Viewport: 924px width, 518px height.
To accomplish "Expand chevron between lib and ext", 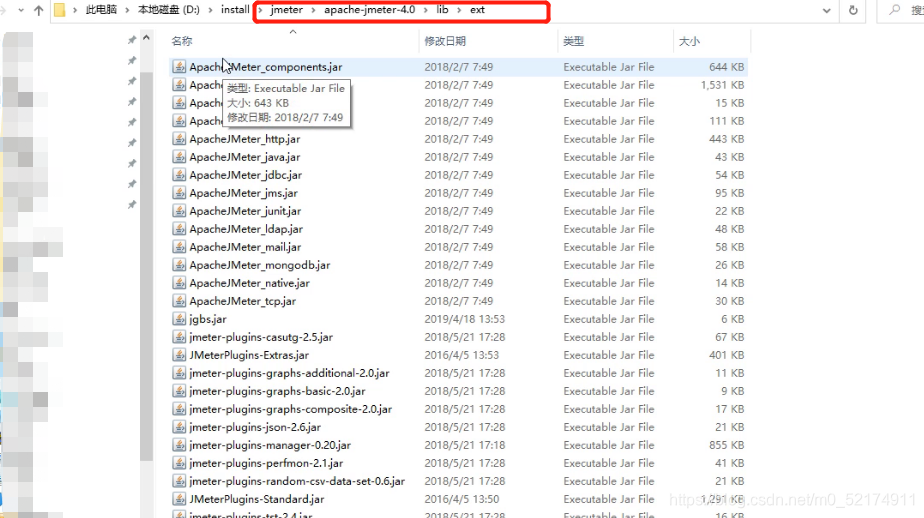I will [x=459, y=10].
